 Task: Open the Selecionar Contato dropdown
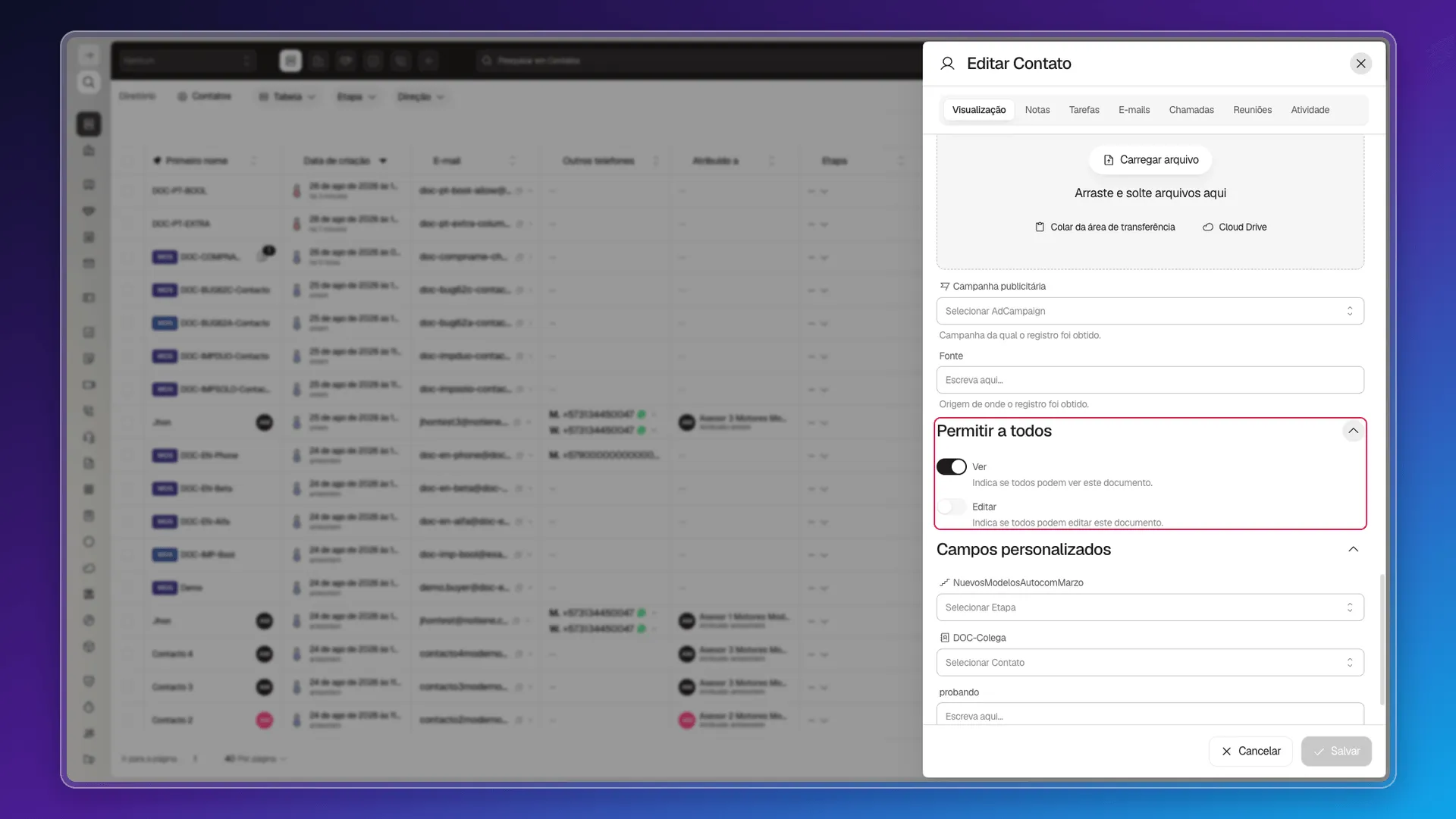tap(1150, 663)
